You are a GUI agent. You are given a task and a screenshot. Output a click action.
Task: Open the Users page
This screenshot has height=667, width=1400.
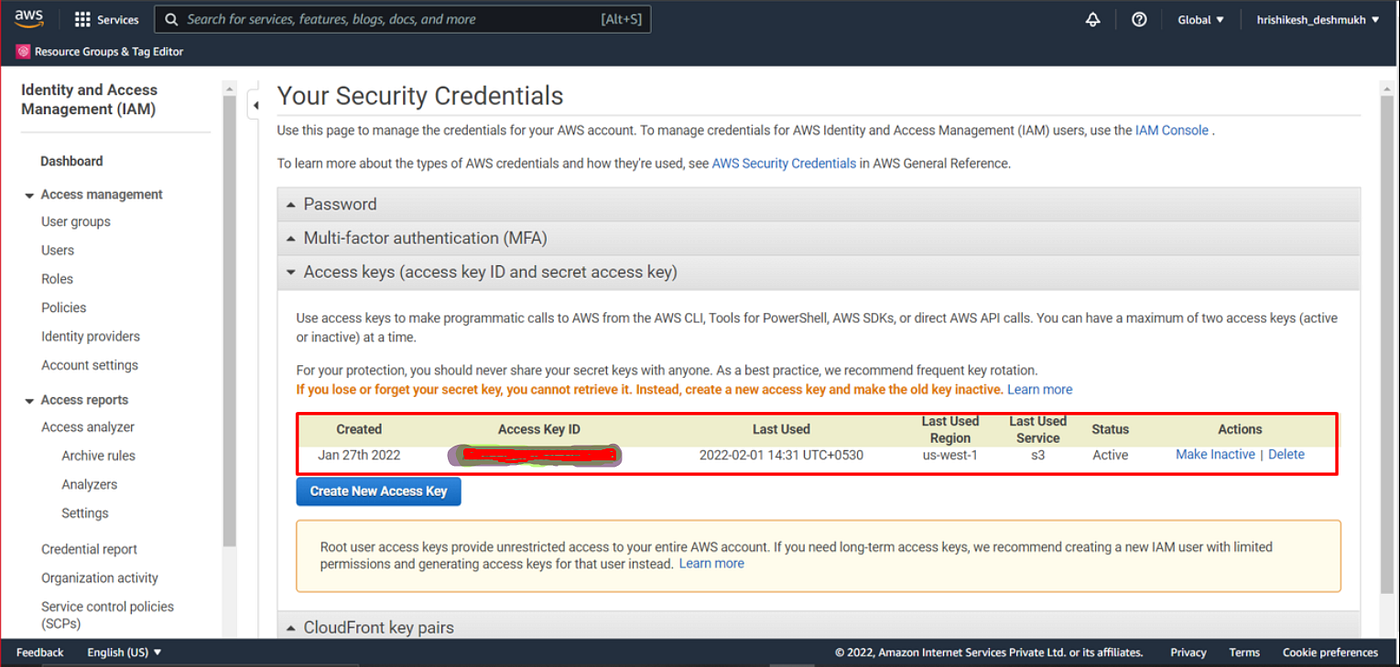(x=57, y=250)
